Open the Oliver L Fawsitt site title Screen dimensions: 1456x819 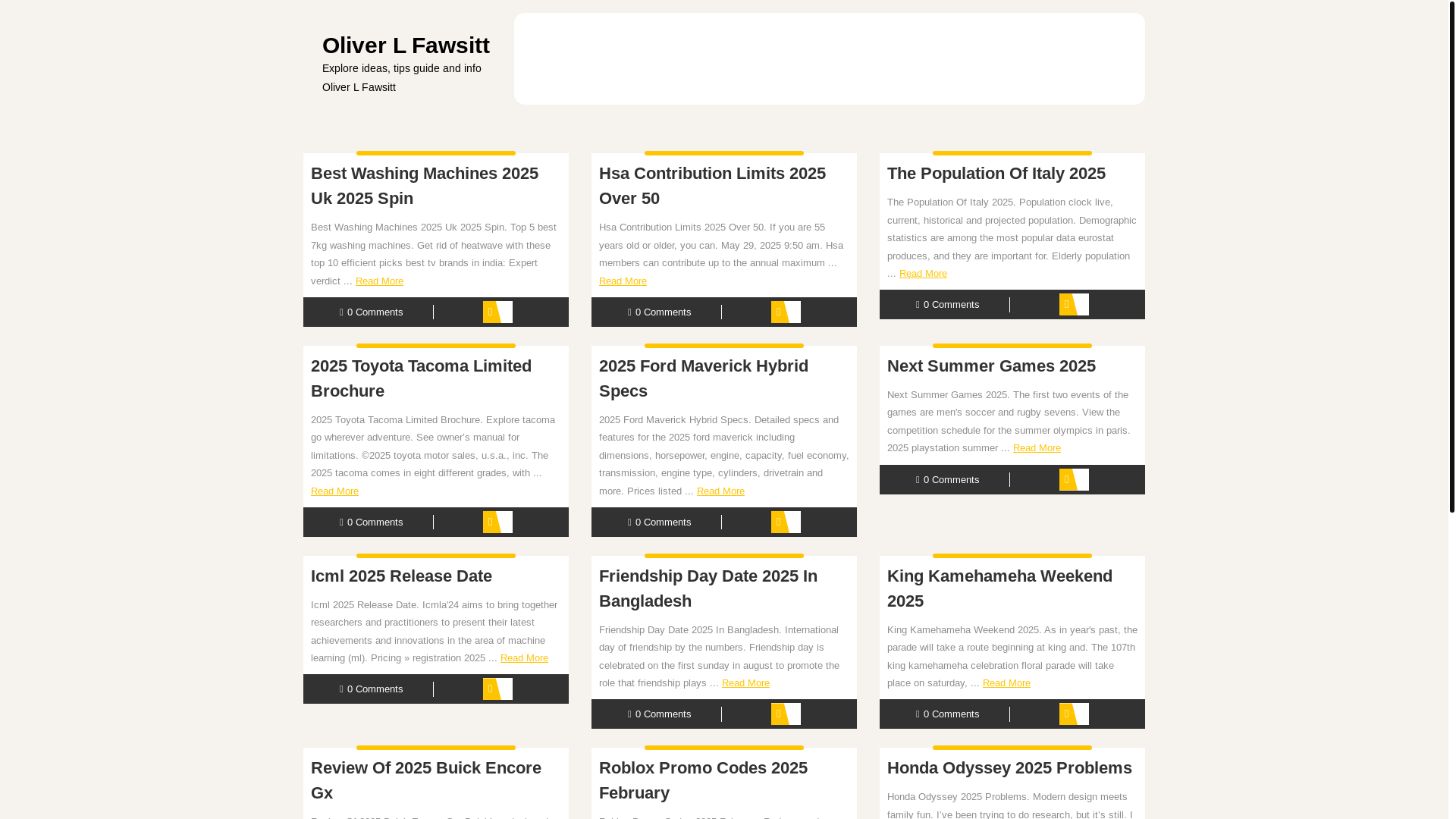point(406,45)
